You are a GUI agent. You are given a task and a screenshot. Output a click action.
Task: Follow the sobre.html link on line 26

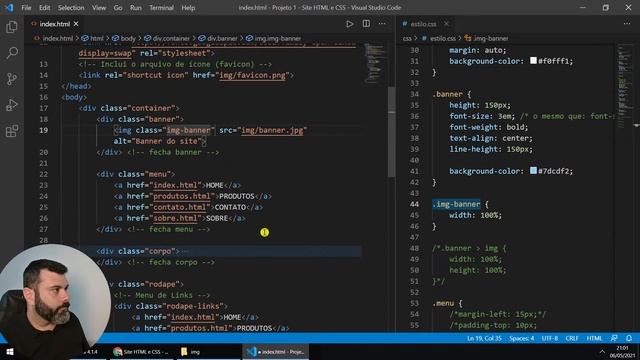coord(175,218)
